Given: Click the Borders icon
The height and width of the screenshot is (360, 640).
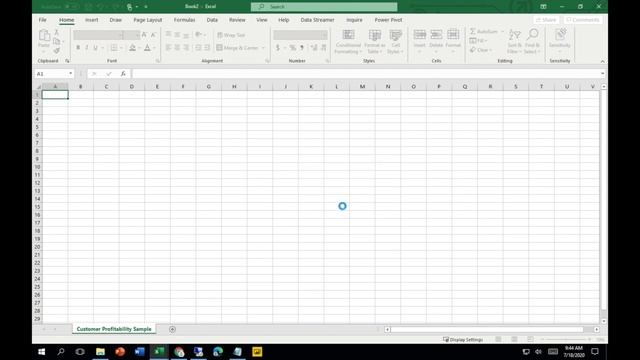Looking at the screenshot, I should point(114,48).
